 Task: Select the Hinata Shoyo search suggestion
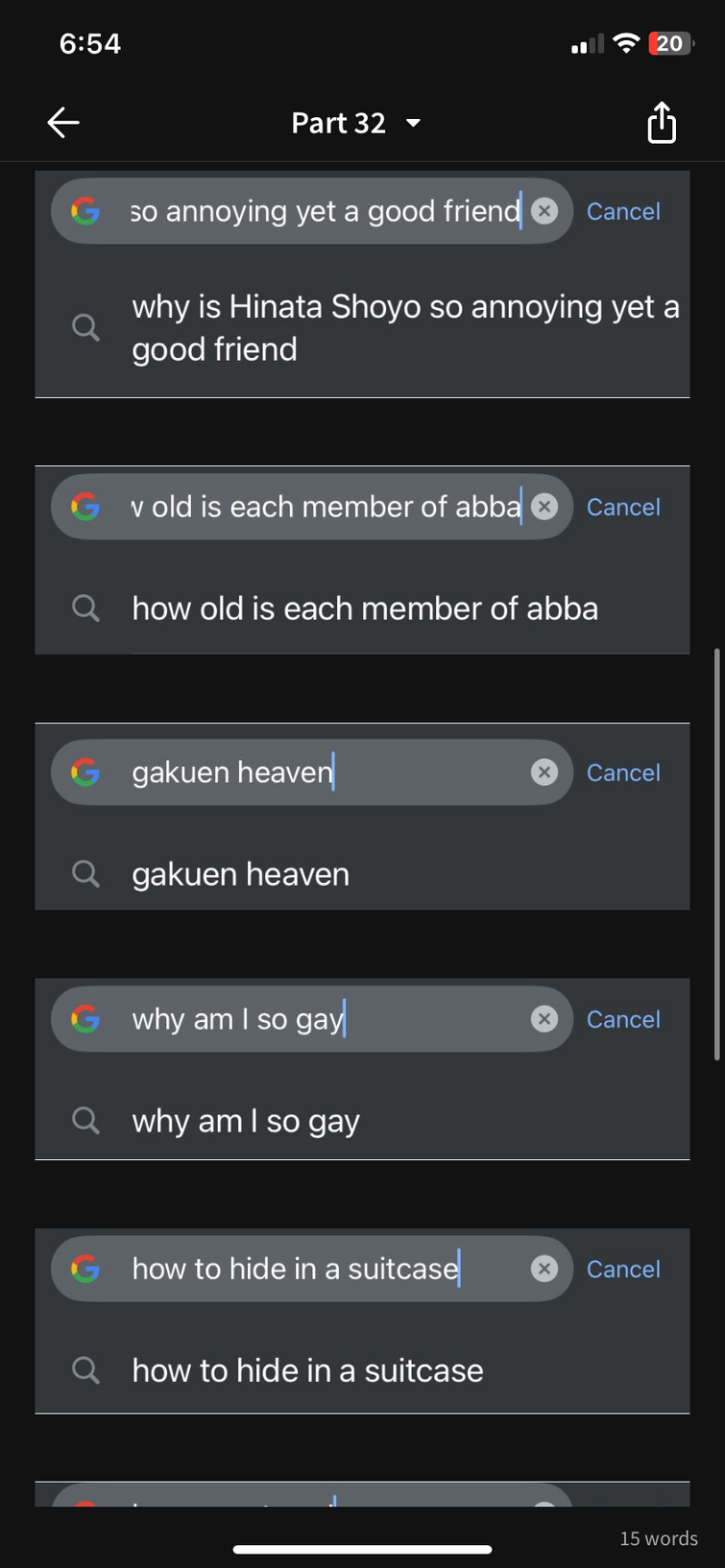(x=363, y=328)
